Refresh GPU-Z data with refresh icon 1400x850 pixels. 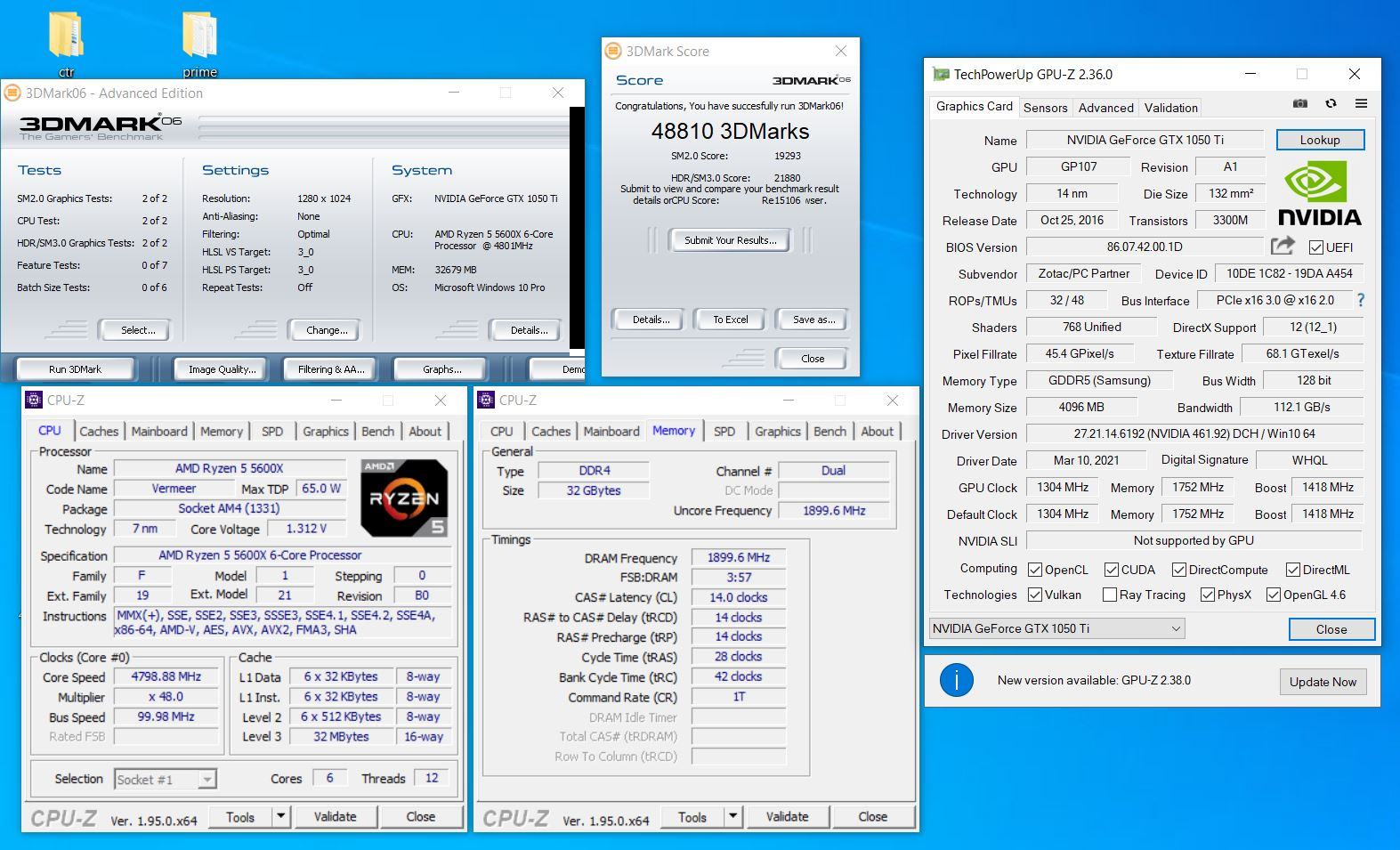[x=1331, y=104]
